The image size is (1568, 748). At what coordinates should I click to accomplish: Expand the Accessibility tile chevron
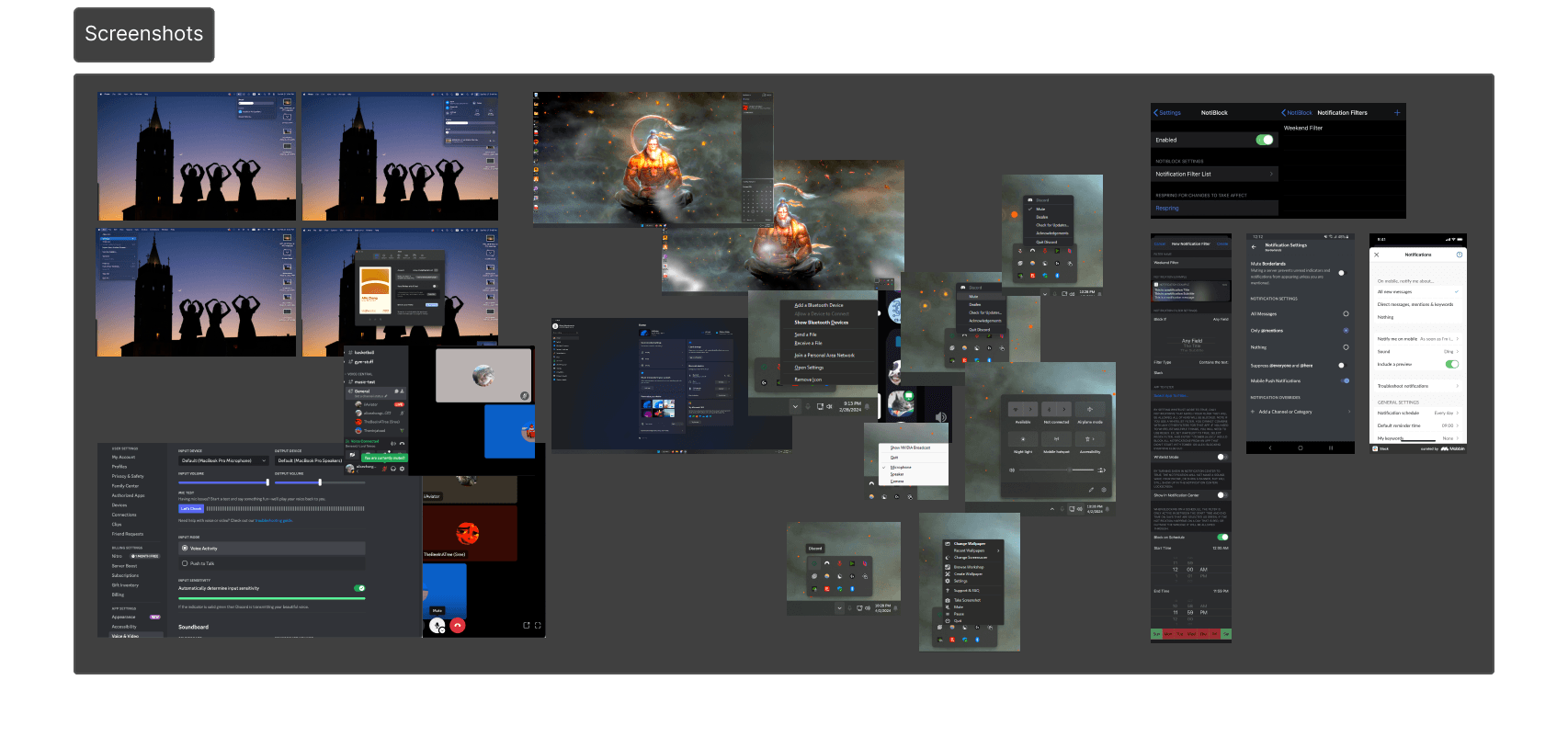[x=1094, y=439]
